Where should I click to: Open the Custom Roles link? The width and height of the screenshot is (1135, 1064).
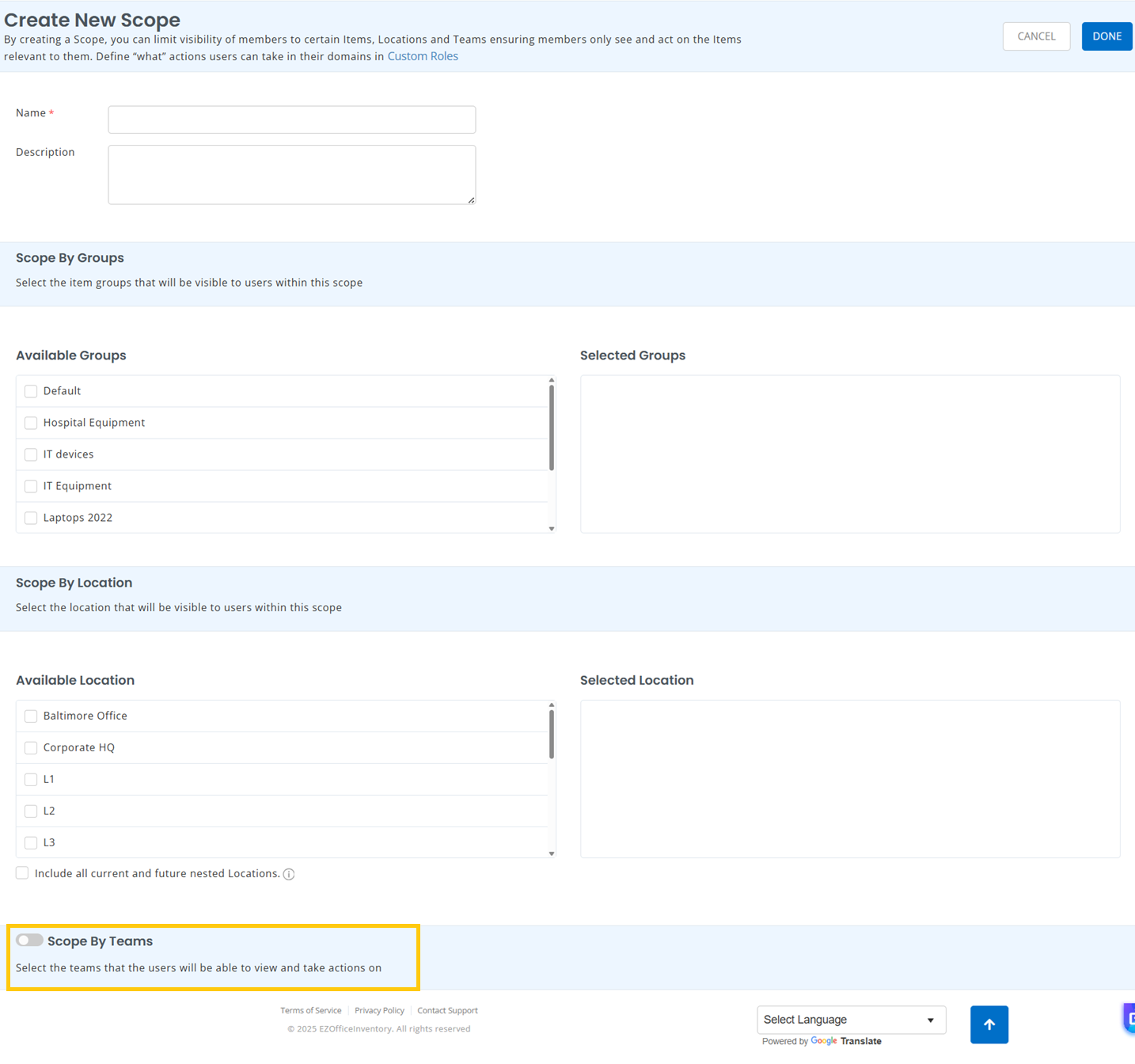coord(423,56)
